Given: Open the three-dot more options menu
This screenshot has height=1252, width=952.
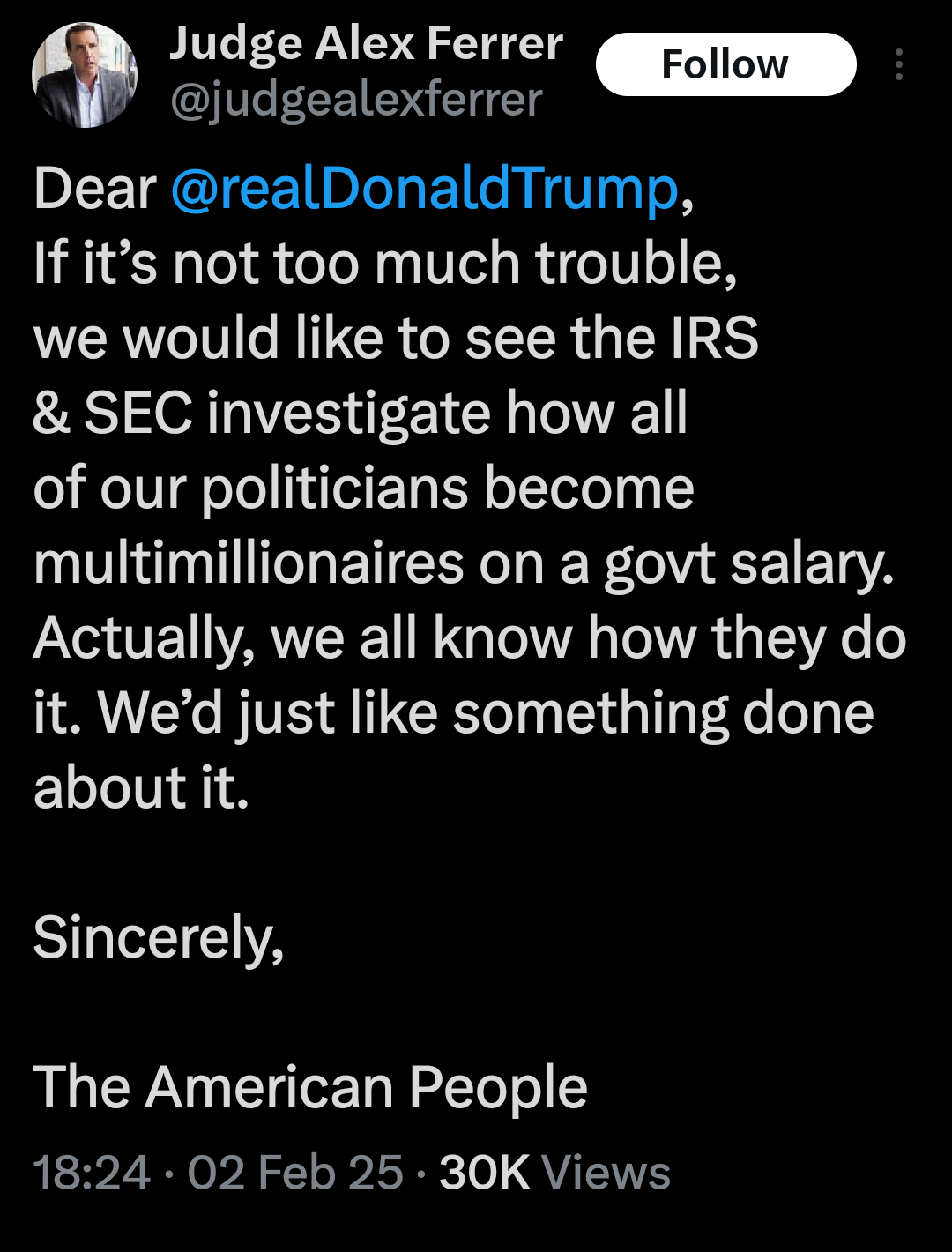Looking at the screenshot, I should (898, 65).
